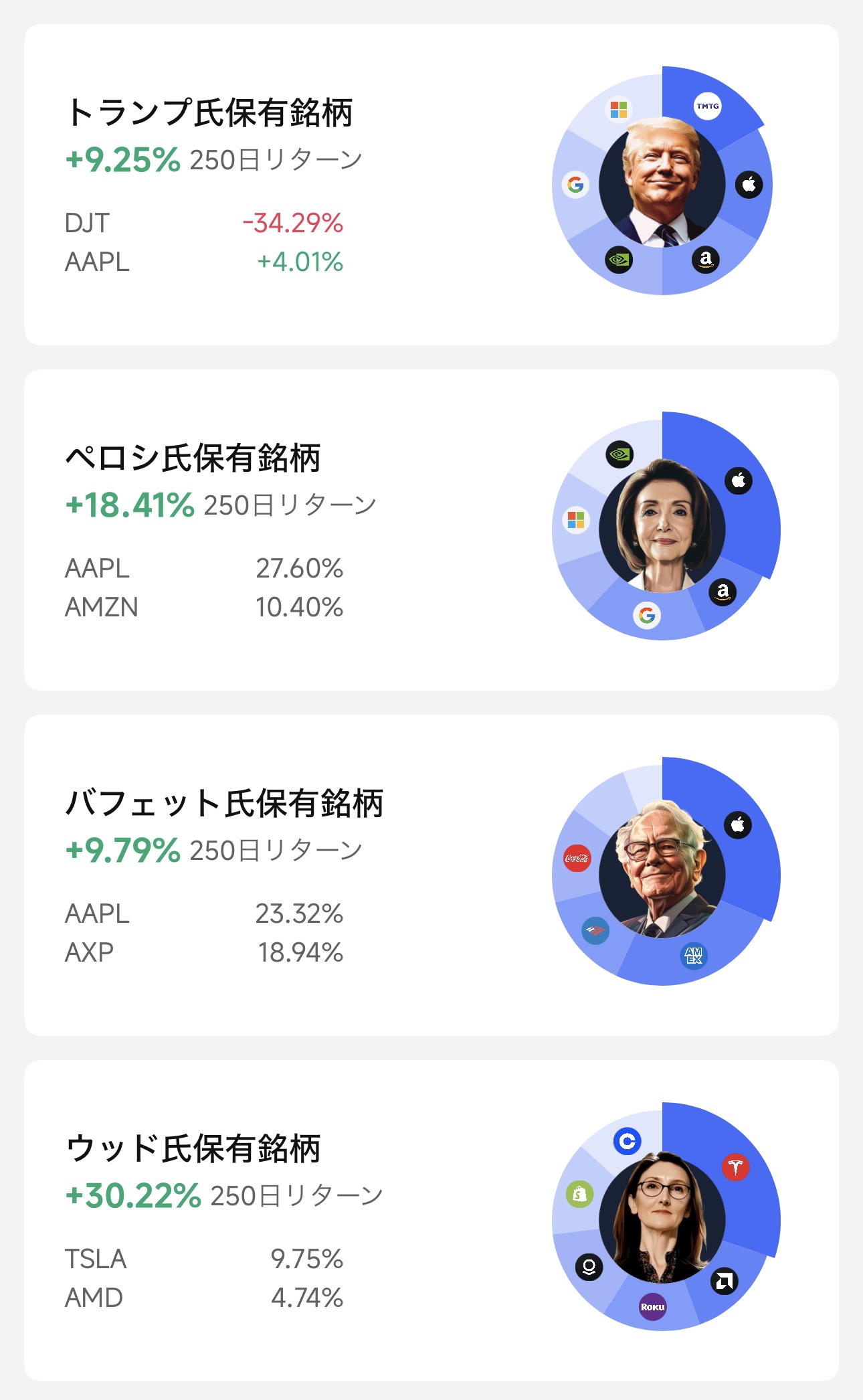Click the Microsoft logo in the second portfolio chart
This screenshot has height=1400, width=863.
point(576,519)
